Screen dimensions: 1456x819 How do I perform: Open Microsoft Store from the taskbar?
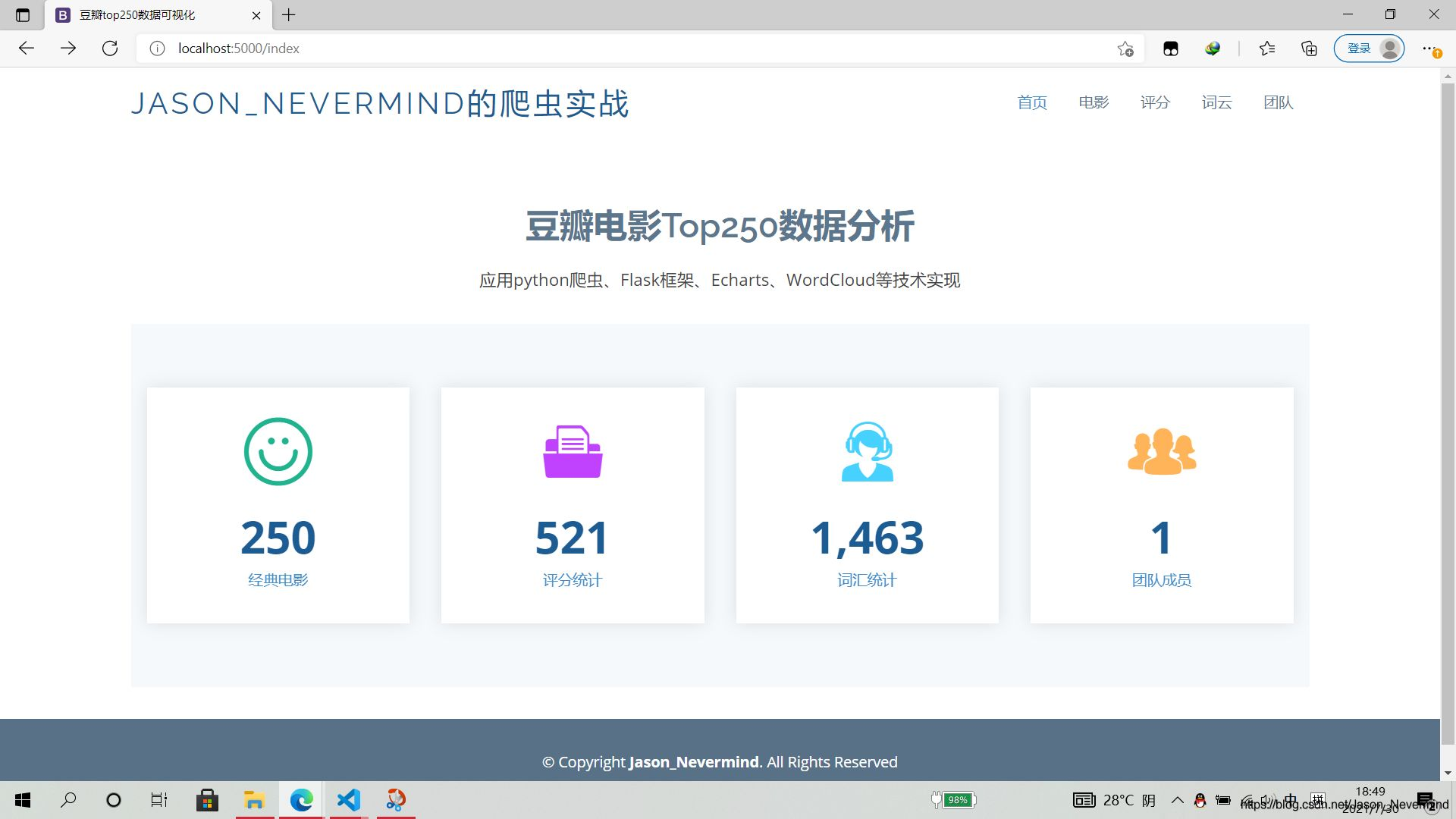click(x=207, y=800)
